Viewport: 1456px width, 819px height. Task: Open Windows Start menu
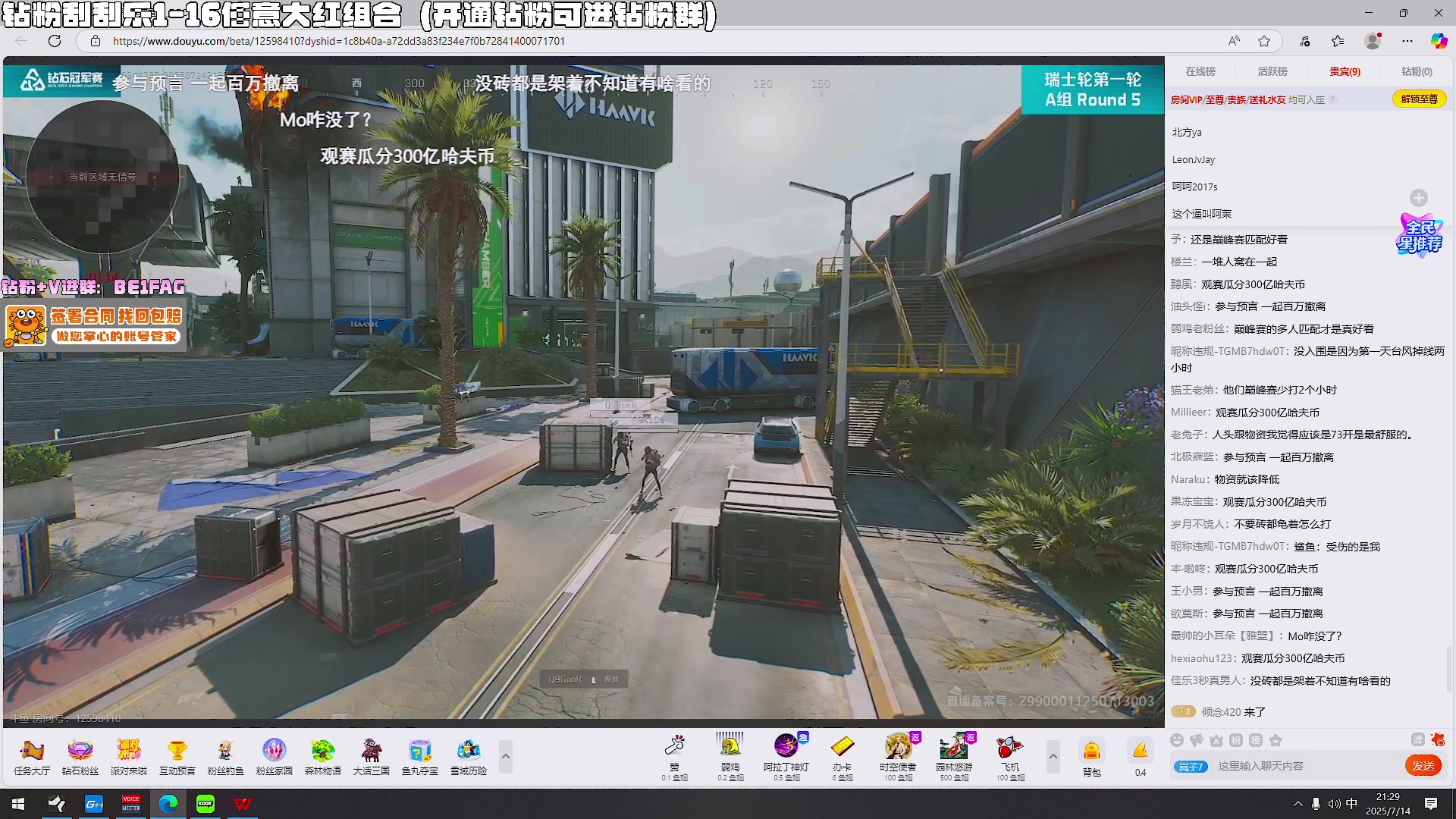pyautogui.click(x=18, y=804)
